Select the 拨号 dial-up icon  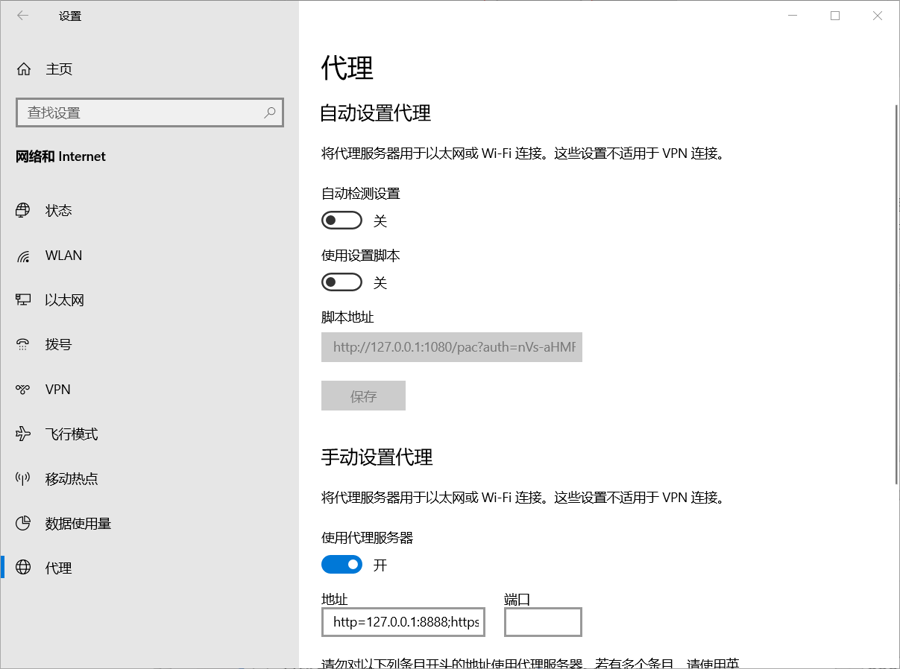24,344
